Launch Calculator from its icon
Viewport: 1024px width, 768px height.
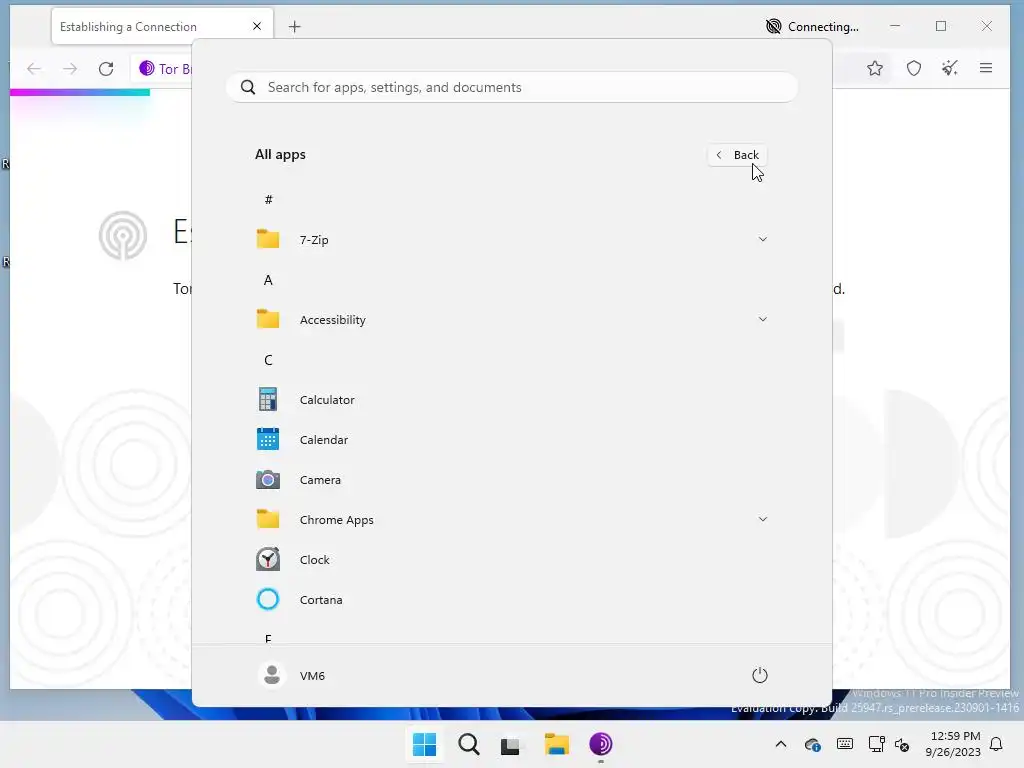pyautogui.click(x=268, y=399)
